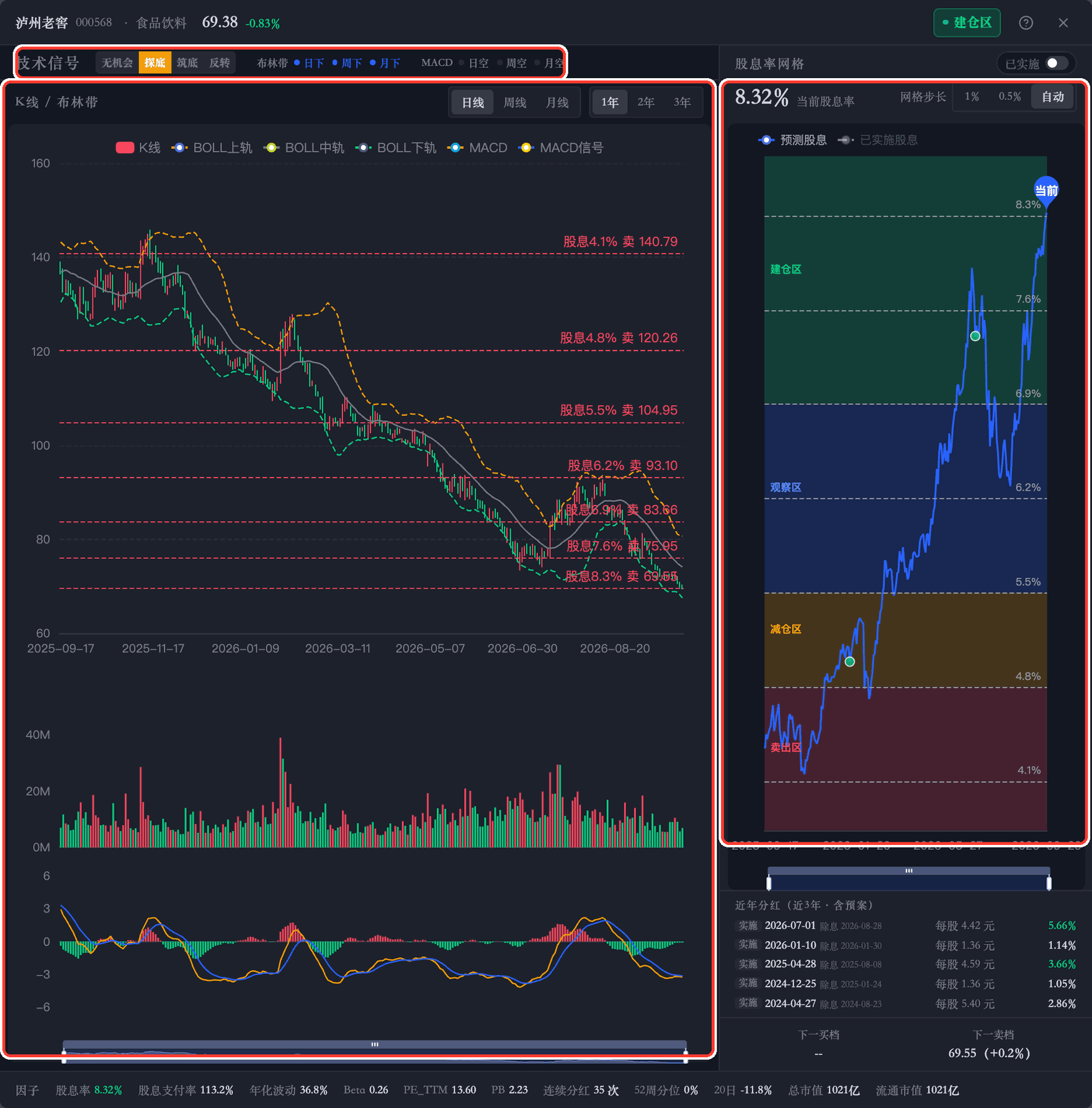This screenshot has width=1092, height=1108.
Task: Set chart range to 3年
Action: (x=682, y=102)
